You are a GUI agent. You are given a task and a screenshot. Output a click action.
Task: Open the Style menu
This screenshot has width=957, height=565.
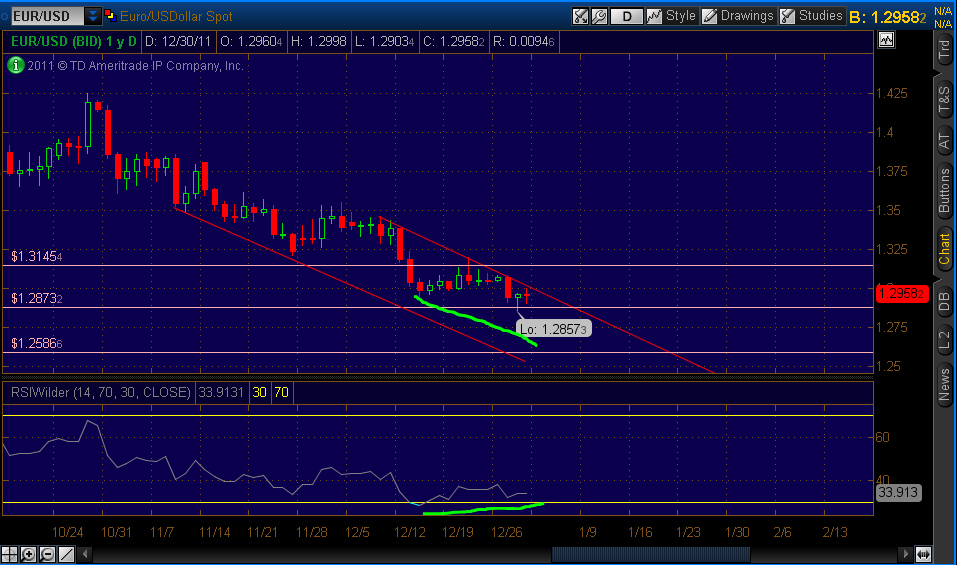671,16
